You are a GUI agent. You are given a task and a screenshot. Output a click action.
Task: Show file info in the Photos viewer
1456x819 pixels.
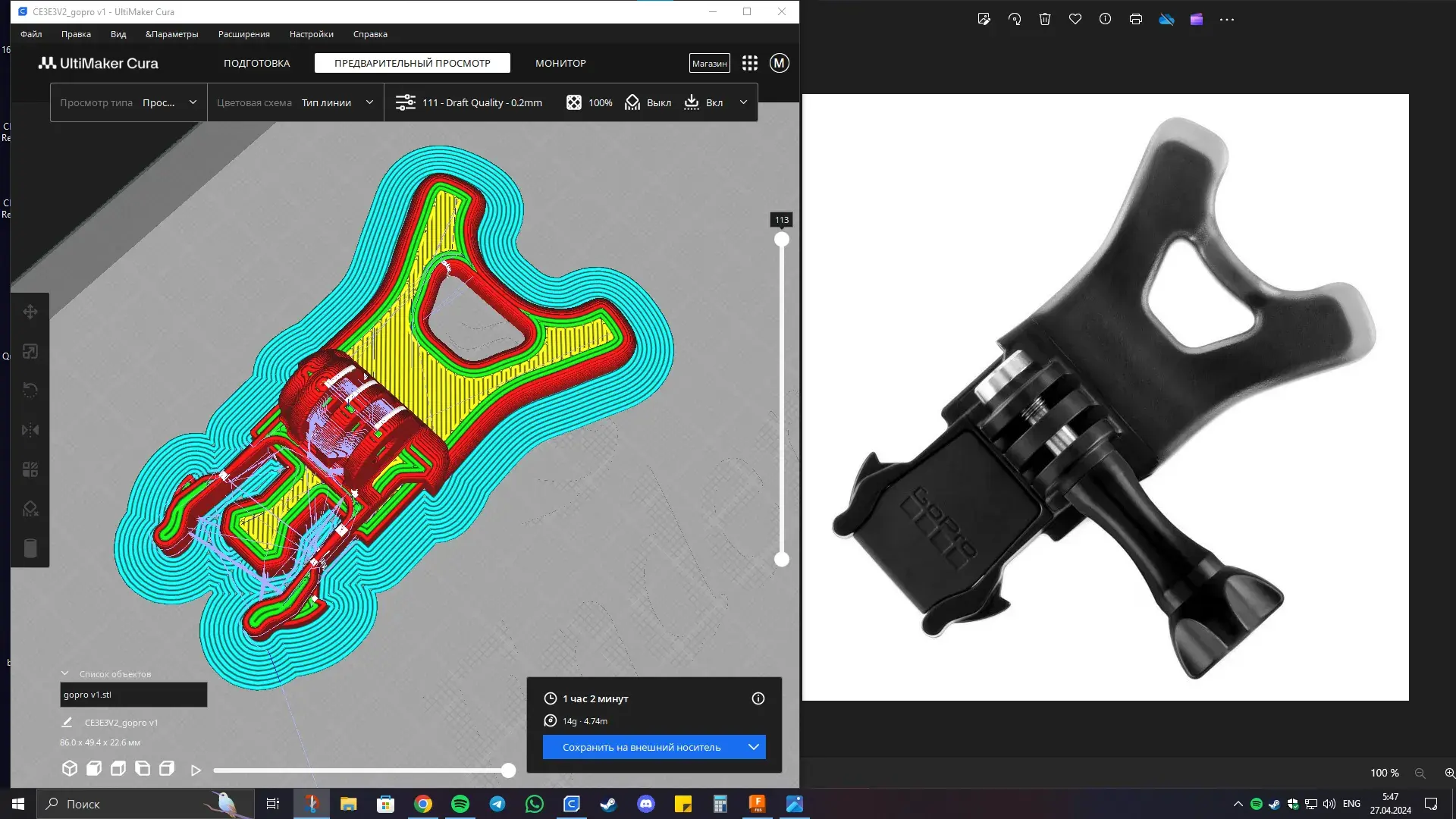[1106, 20]
